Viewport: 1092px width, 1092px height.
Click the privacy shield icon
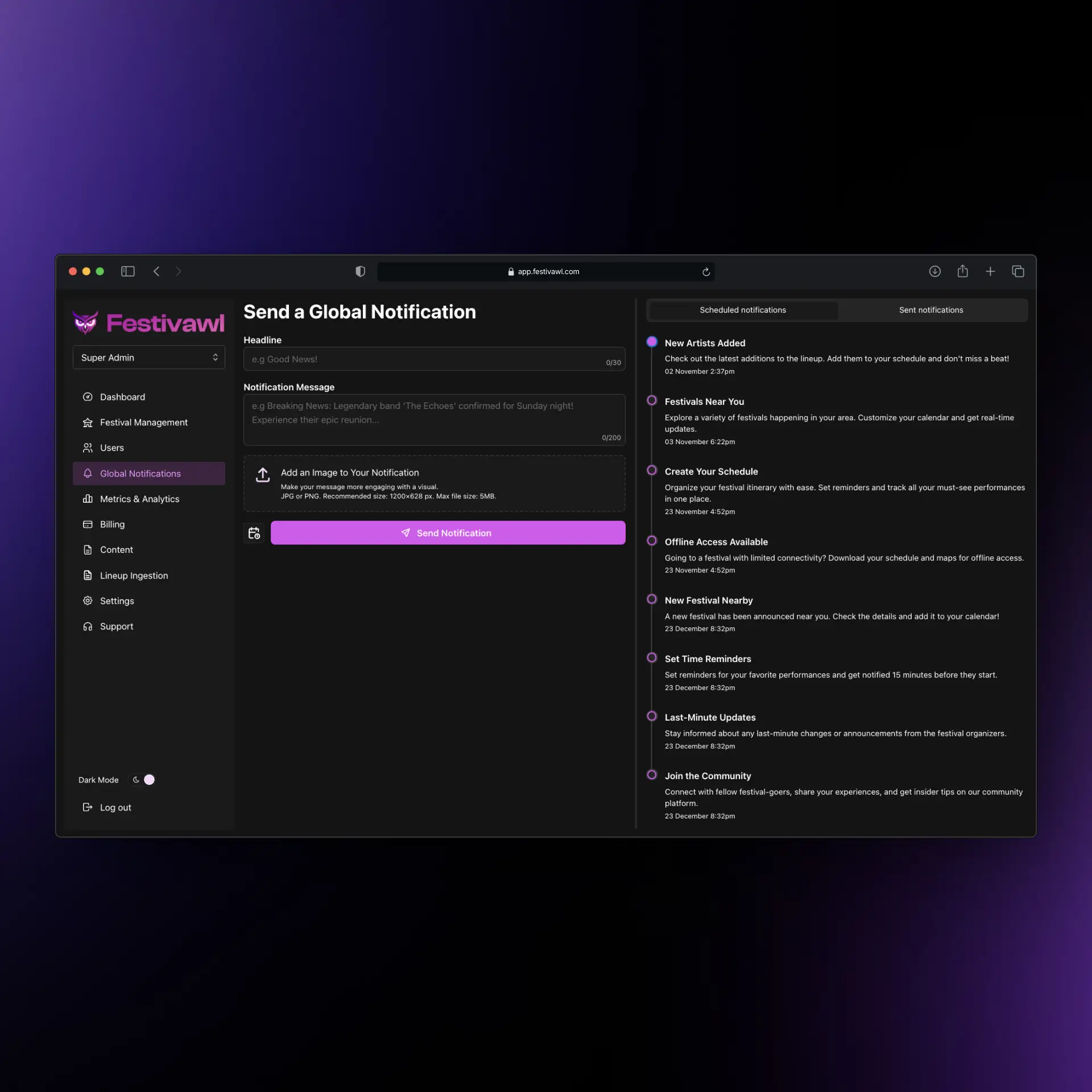tap(360, 271)
